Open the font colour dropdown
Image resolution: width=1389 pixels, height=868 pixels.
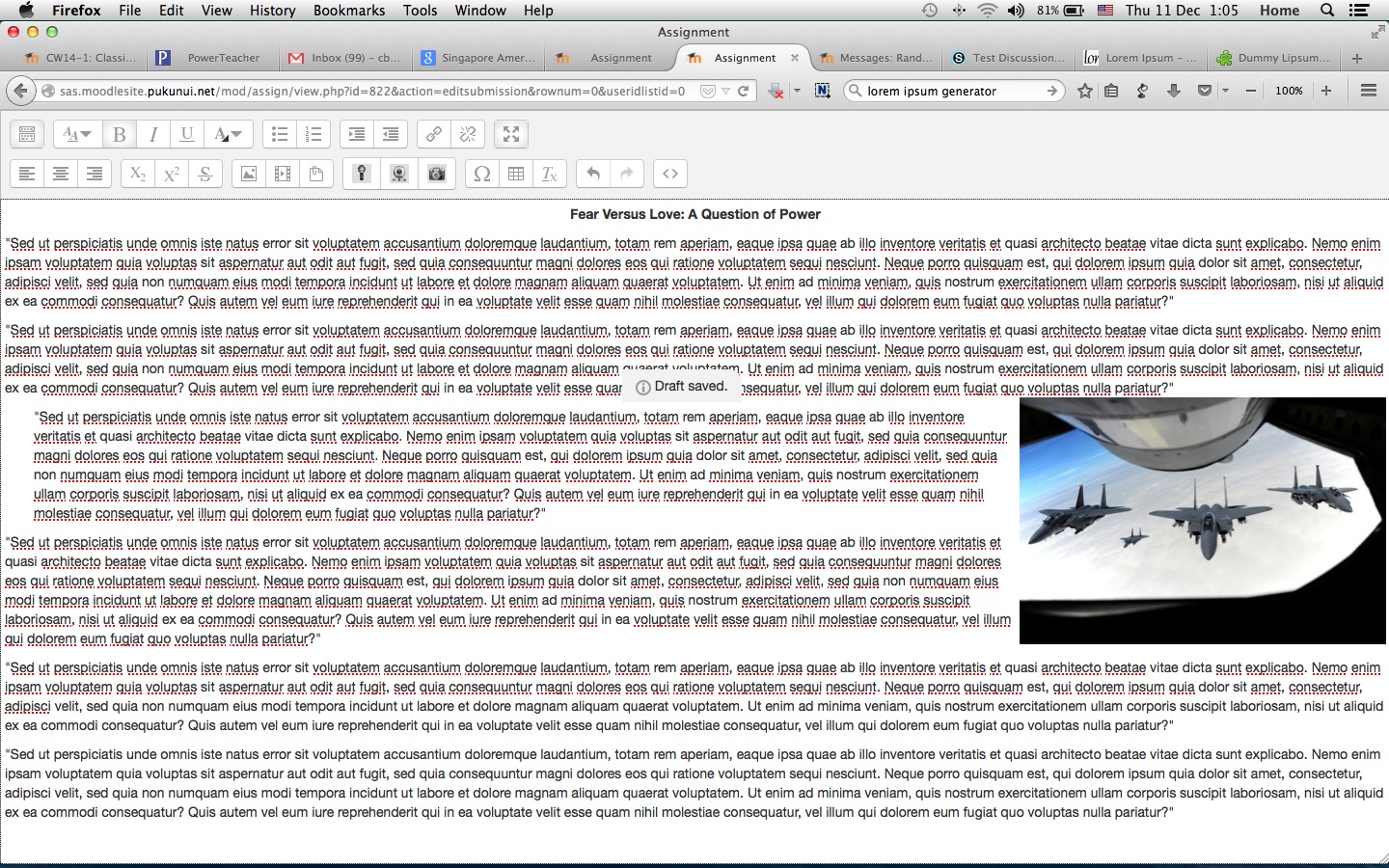click(x=228, y=134)
